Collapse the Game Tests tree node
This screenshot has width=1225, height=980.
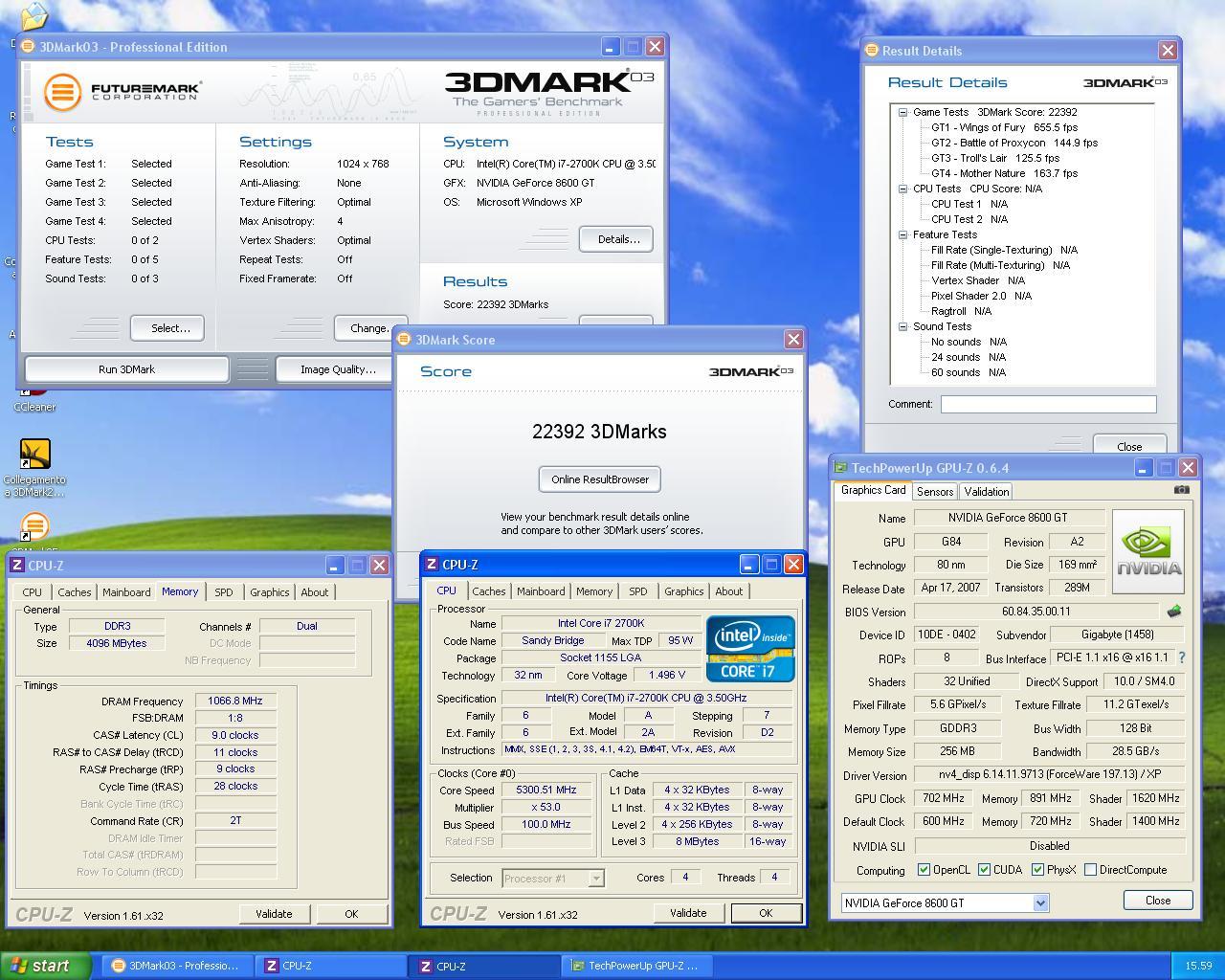point(902,112)
